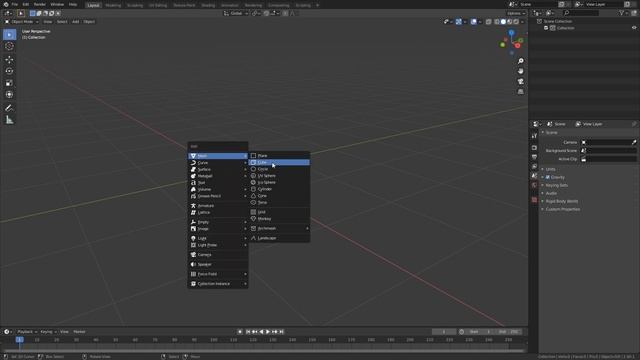
Task: Expand the Units panel
Action: [551, 169]
